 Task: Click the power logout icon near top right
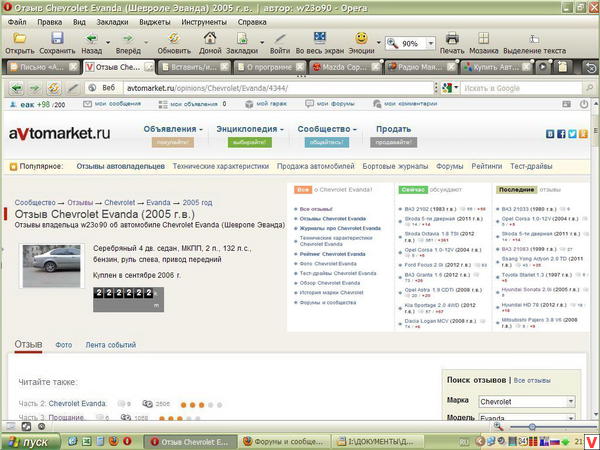tap(584, 104)
